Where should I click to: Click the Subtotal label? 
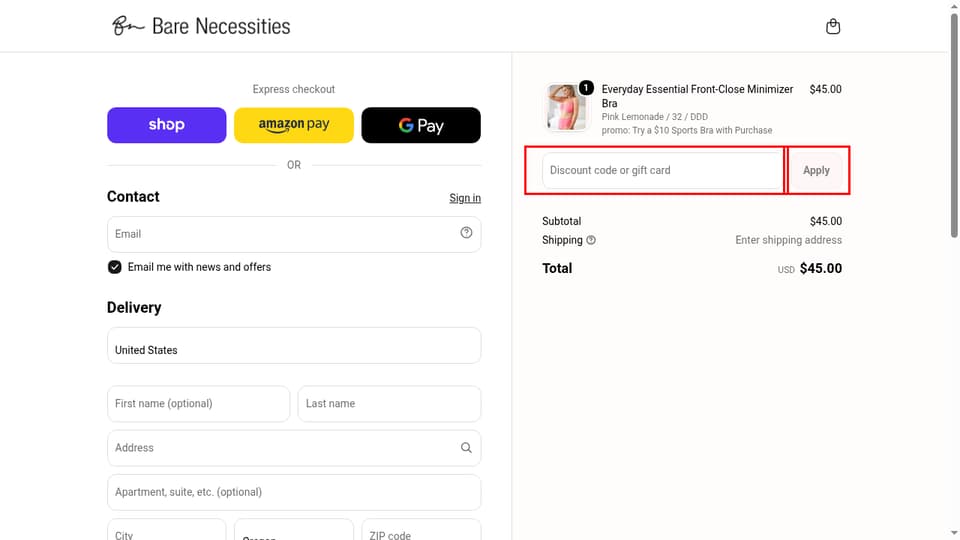[x=561, y=221]
